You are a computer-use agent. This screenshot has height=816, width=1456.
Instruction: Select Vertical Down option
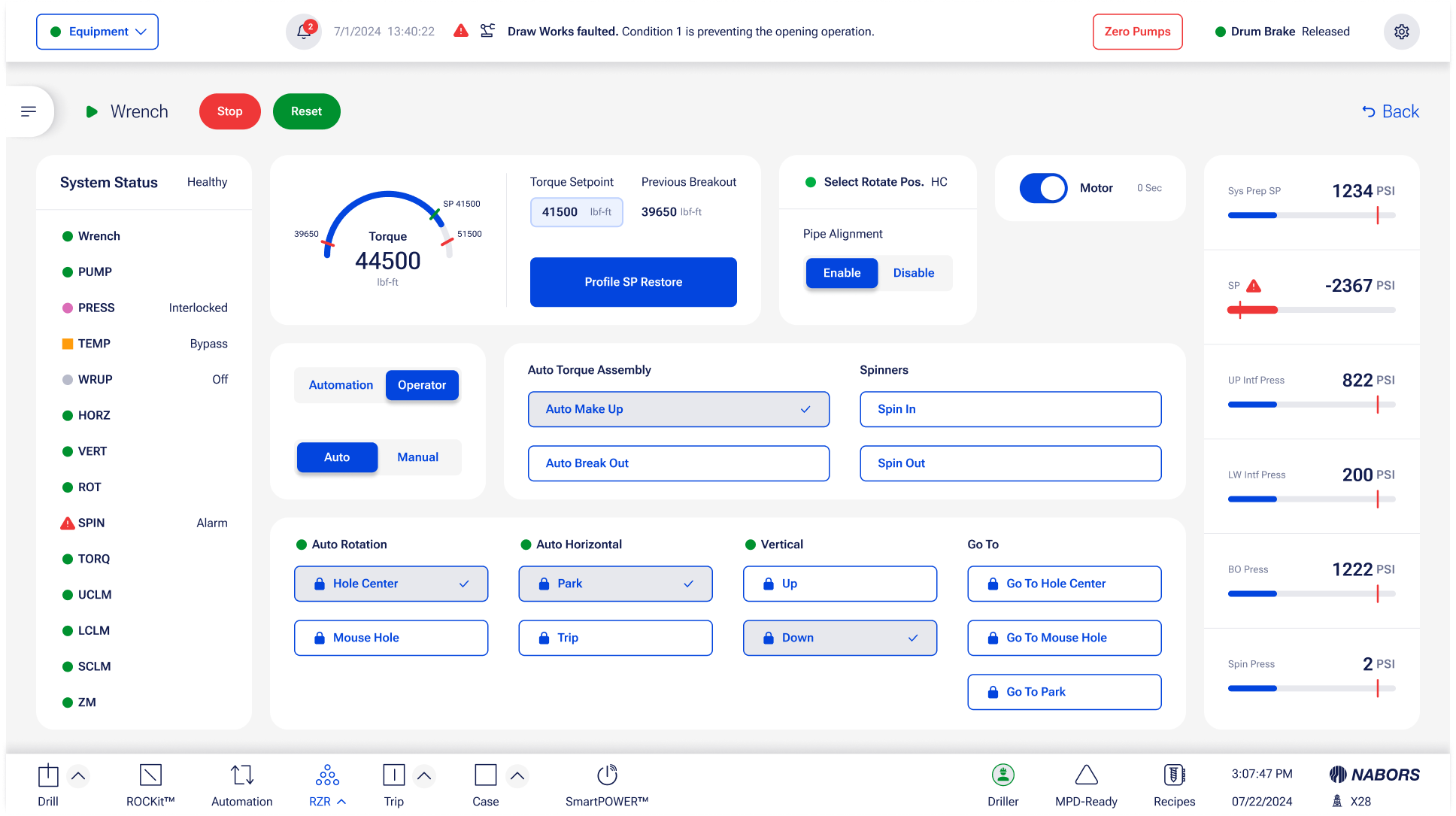(840, 638)
